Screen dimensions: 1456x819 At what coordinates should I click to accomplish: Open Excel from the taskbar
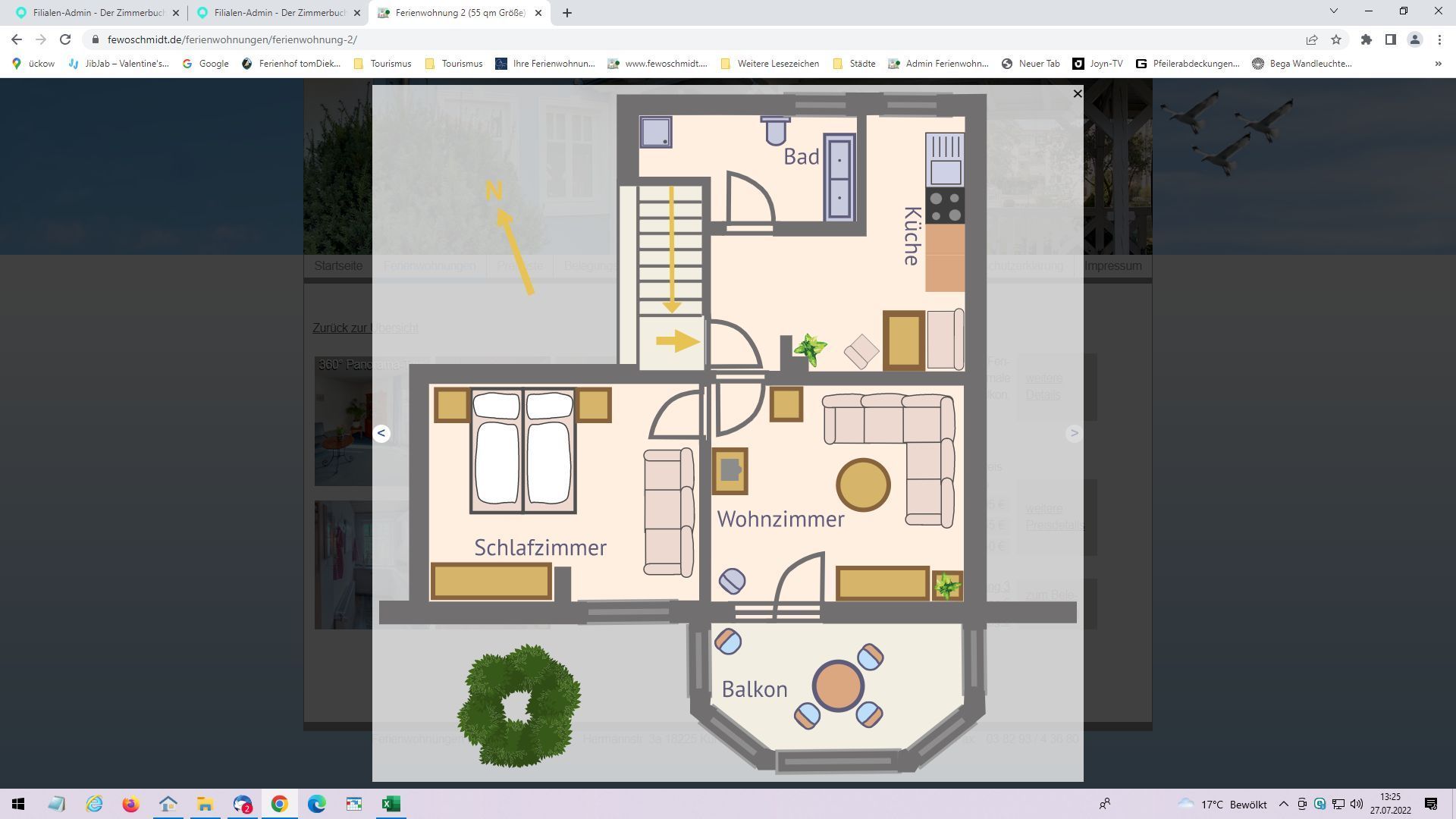click(x=391, y=804)
